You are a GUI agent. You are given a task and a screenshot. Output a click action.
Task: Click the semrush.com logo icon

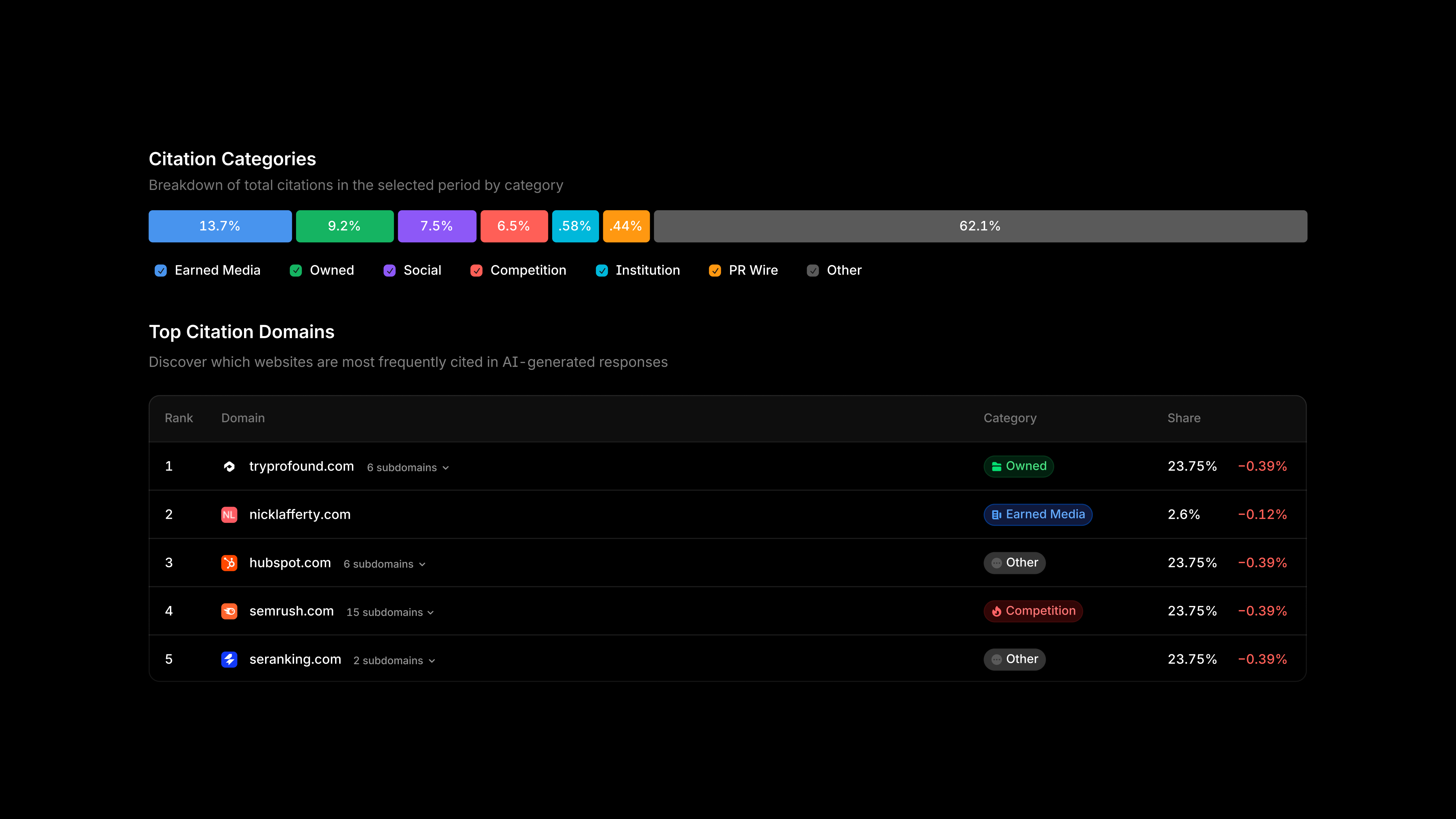click(x=229, y=611)
